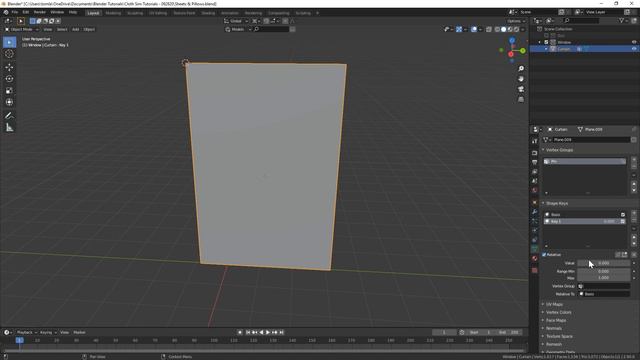This screenshot has width=640, height=360.
Task: Activate the Select Box tool
Action: point(9,42)
